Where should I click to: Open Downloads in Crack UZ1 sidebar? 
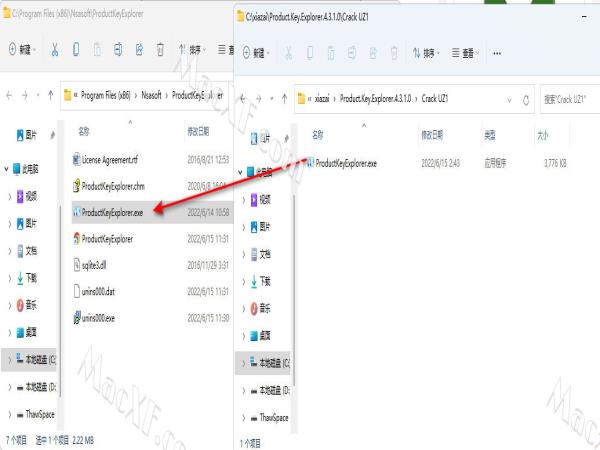pyautogui.click(x=261, y=282)
